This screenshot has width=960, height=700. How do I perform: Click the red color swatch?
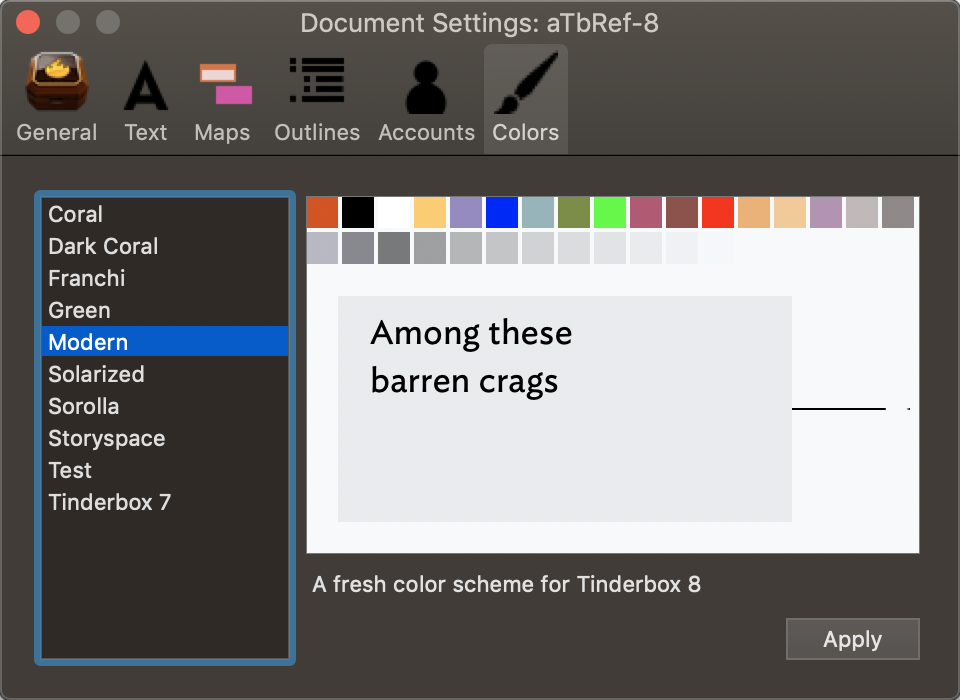pos(718,213)
